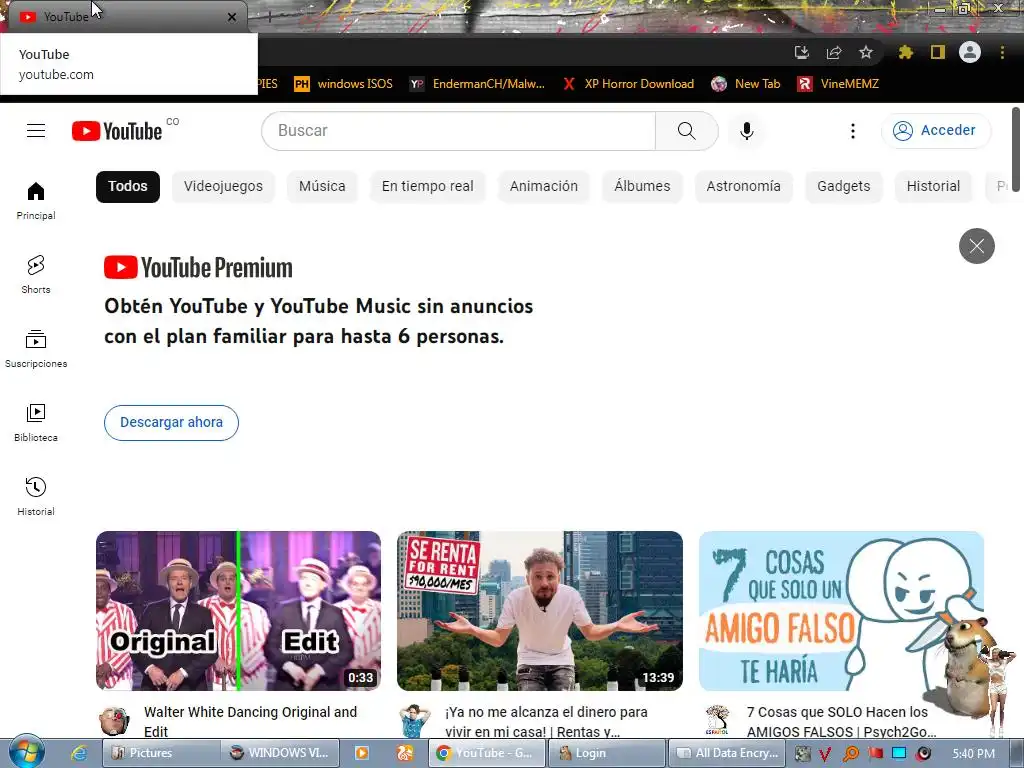Screen dimensions: 1024x768
Task: Select the En tiempo real chip
Action: point(428,186)
